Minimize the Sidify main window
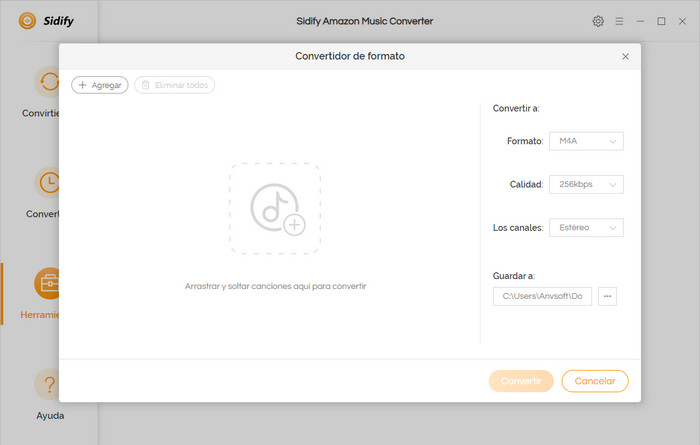Screen dimensions: 700x445 coord(640,21)
